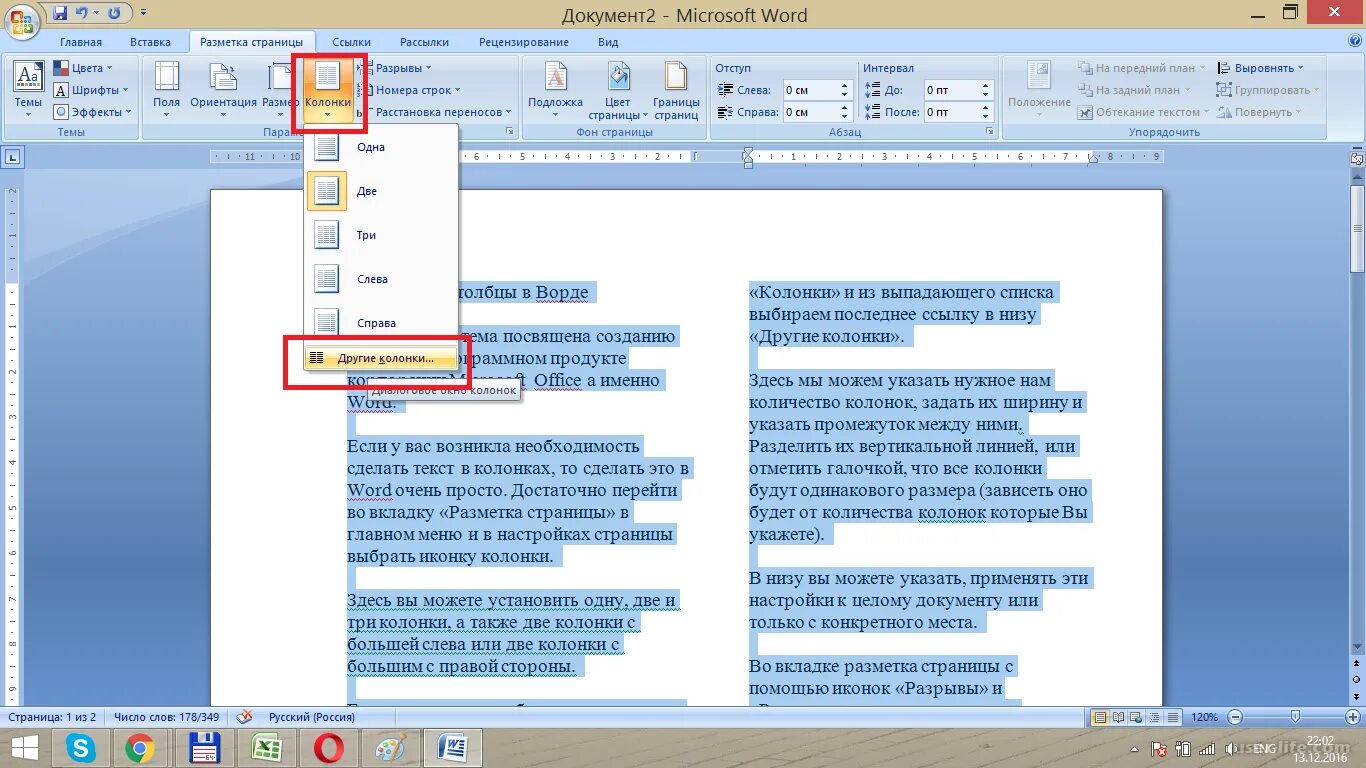Switch to the Вид ribbon tab
This screenshot has height=768, width=1366.
point(608,42)
